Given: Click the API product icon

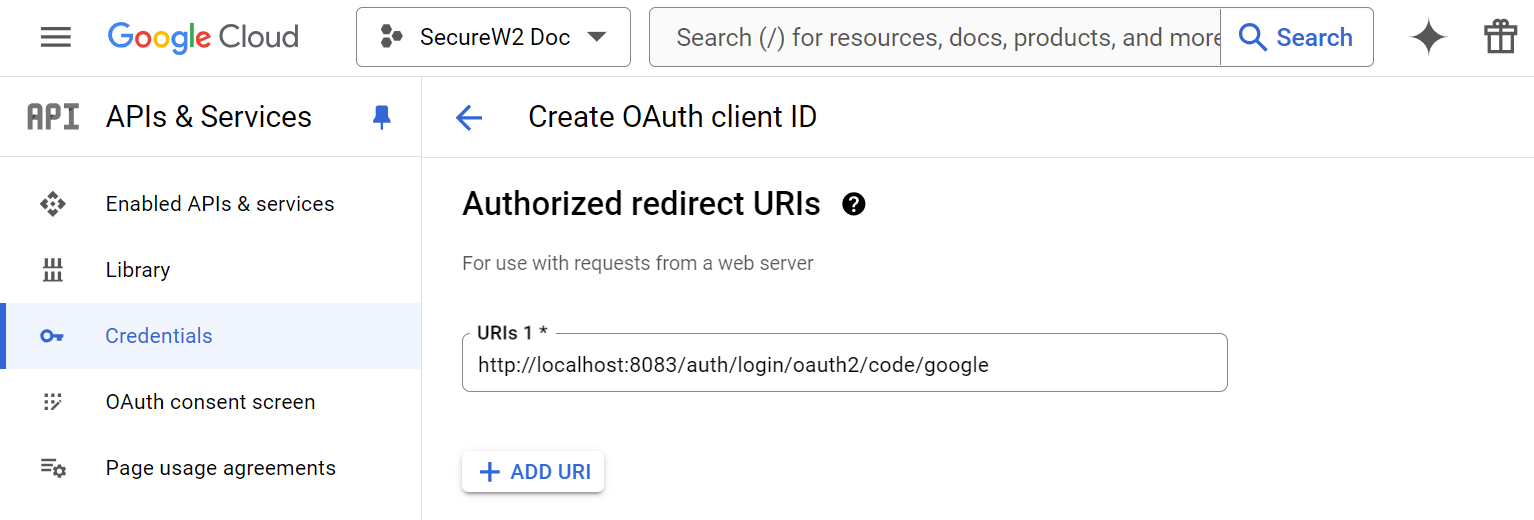Looking at the screenshot, I should pyautogui.click(x=53, y=117).
